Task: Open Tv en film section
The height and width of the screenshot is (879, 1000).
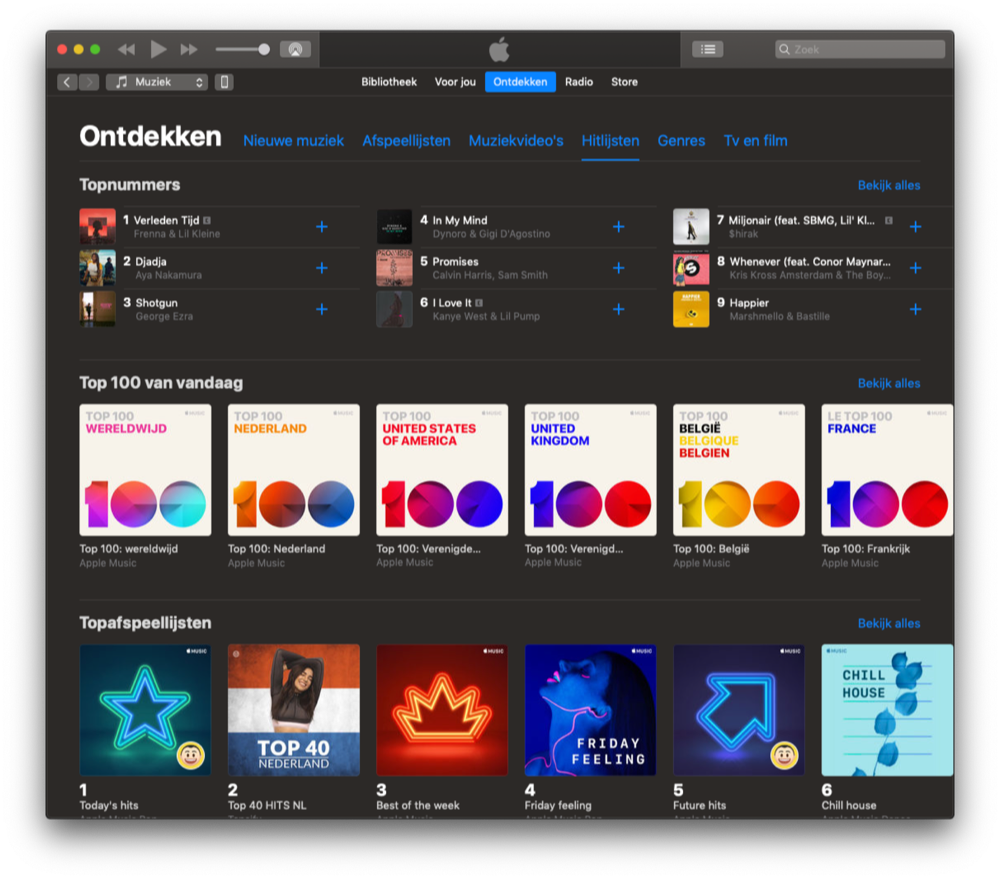Action: (755, 141)
